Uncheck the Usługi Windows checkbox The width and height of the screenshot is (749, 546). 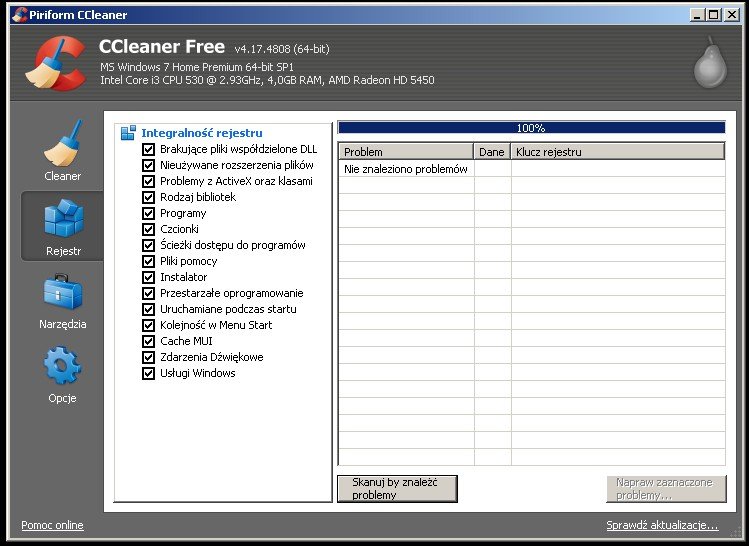click(149, 373)
